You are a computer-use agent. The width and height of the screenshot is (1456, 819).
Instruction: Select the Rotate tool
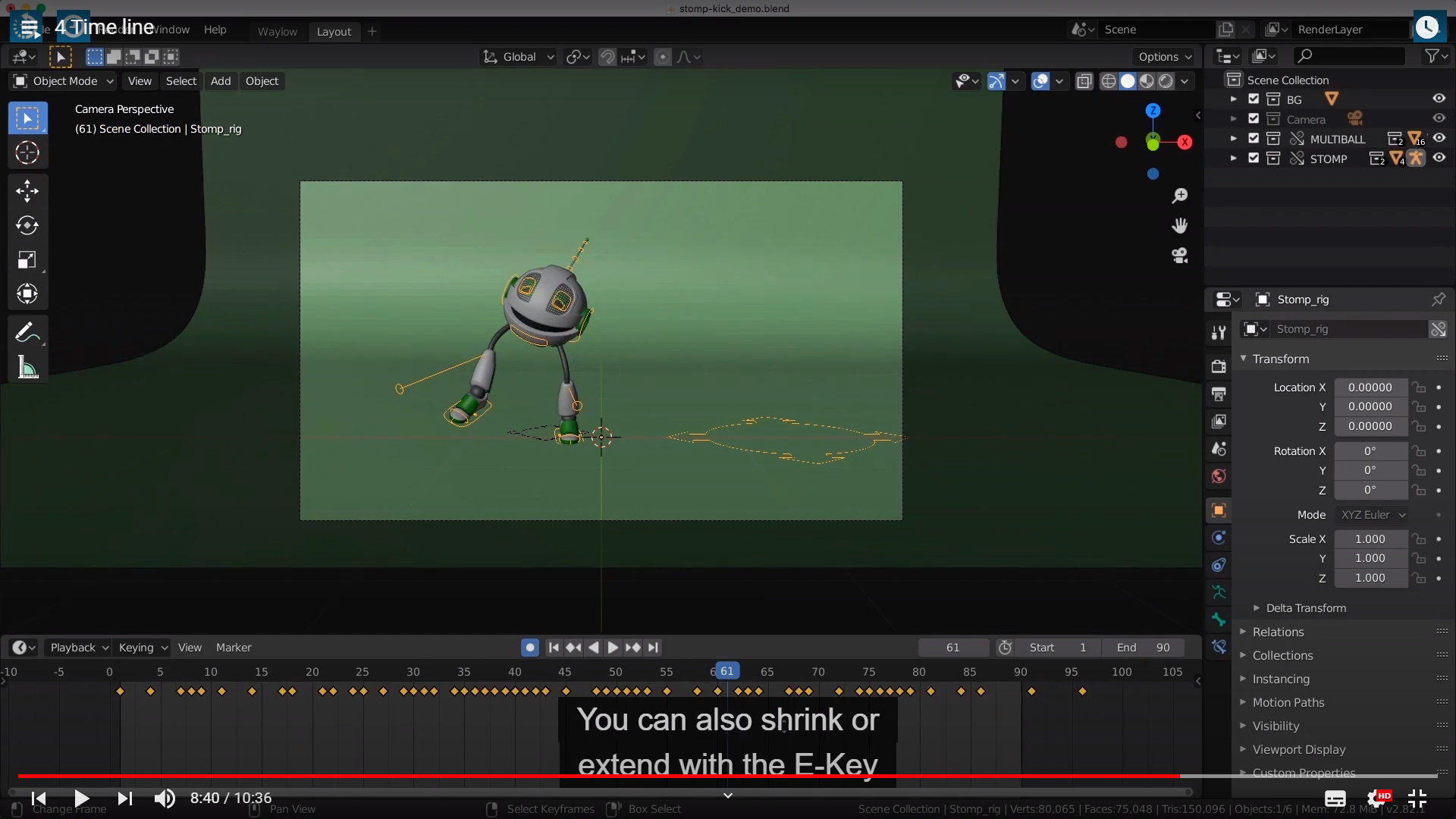tap(27, 225)
